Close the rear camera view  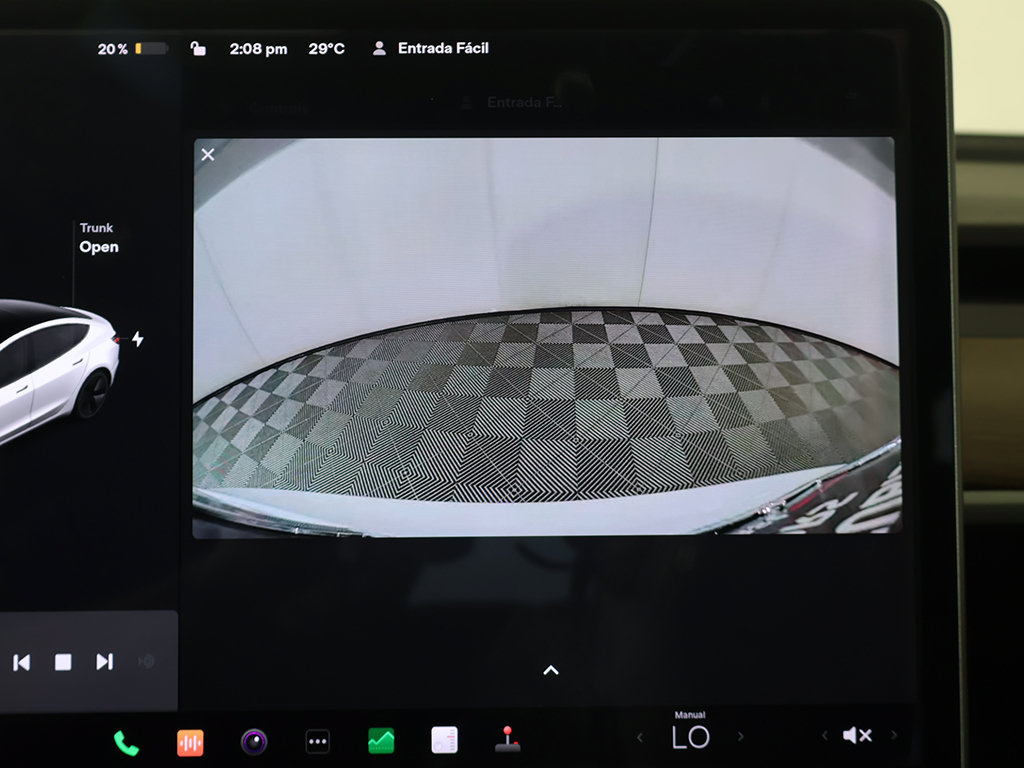coord(208,155)
